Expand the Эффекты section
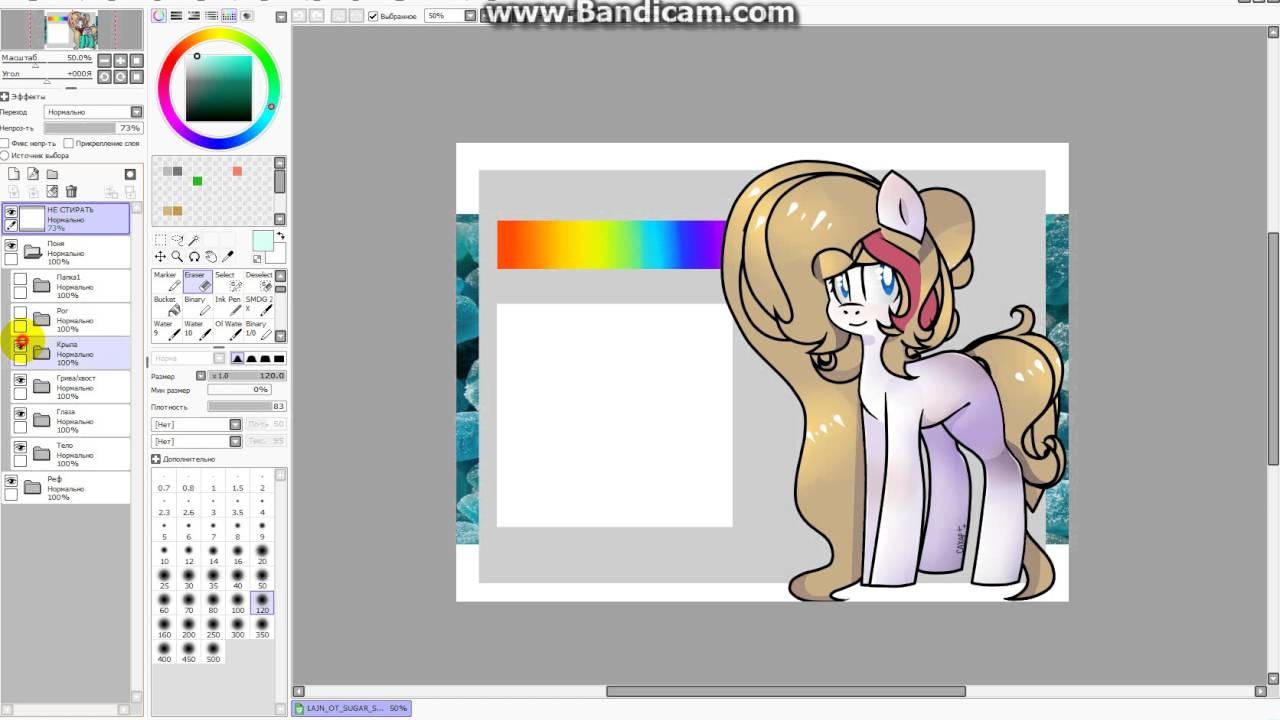1280x720 pixels. click(x=5, y=97)
